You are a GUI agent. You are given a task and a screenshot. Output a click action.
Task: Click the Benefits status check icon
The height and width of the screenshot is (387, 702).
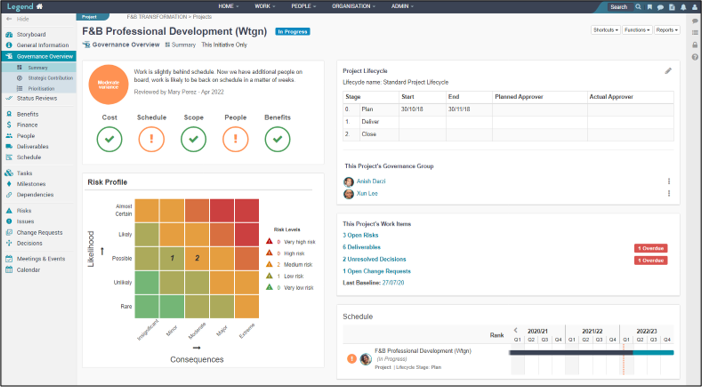coord(278,139)
